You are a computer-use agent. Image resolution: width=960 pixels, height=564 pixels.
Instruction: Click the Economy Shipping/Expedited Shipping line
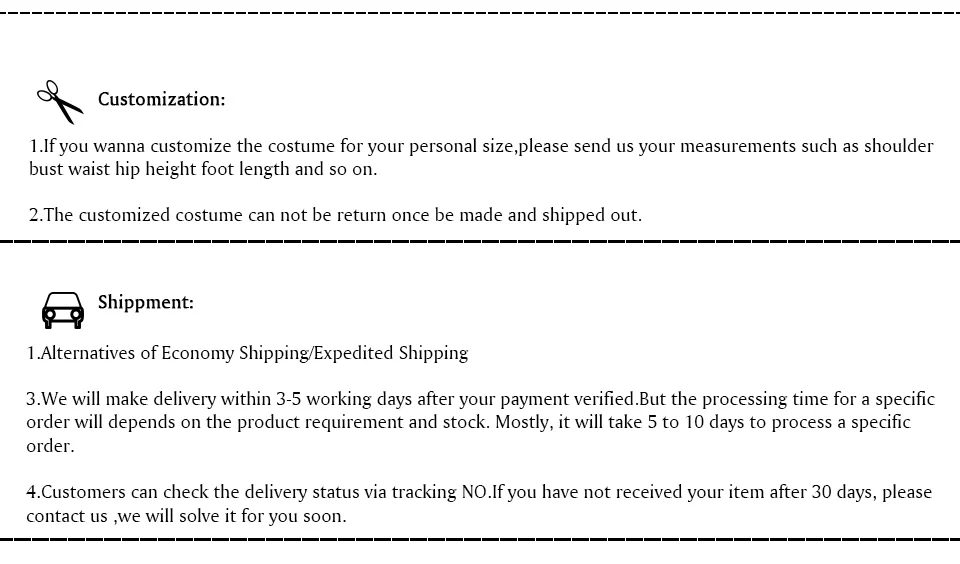pyautogui.click(x=247, y=353)
